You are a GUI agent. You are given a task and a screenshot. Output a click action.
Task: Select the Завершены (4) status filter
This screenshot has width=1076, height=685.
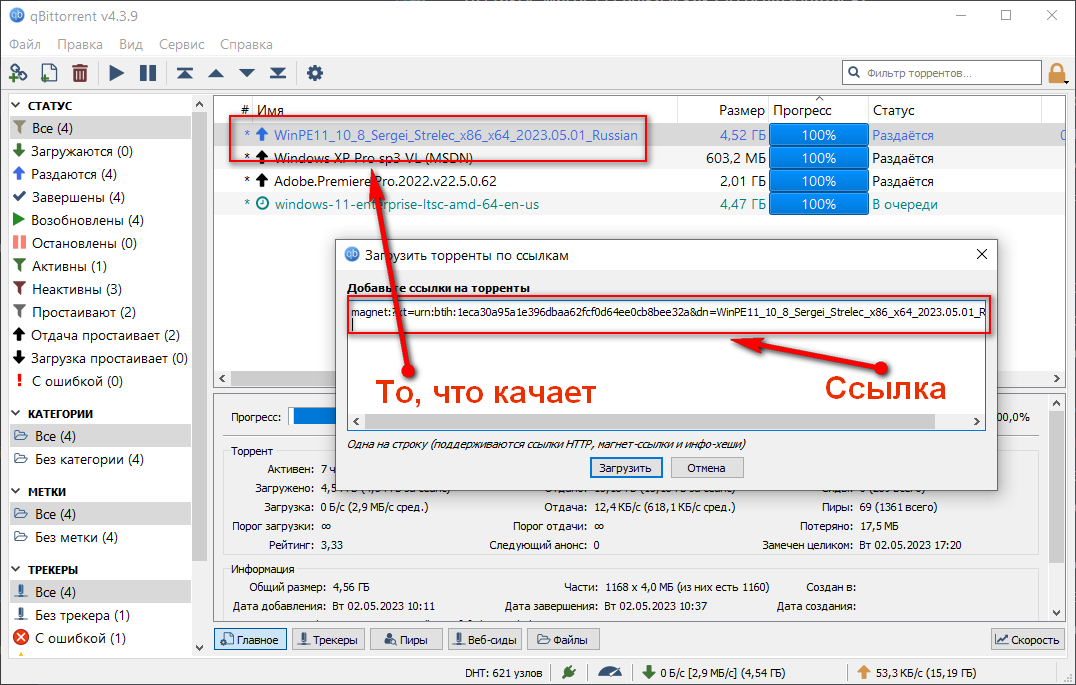100,197
